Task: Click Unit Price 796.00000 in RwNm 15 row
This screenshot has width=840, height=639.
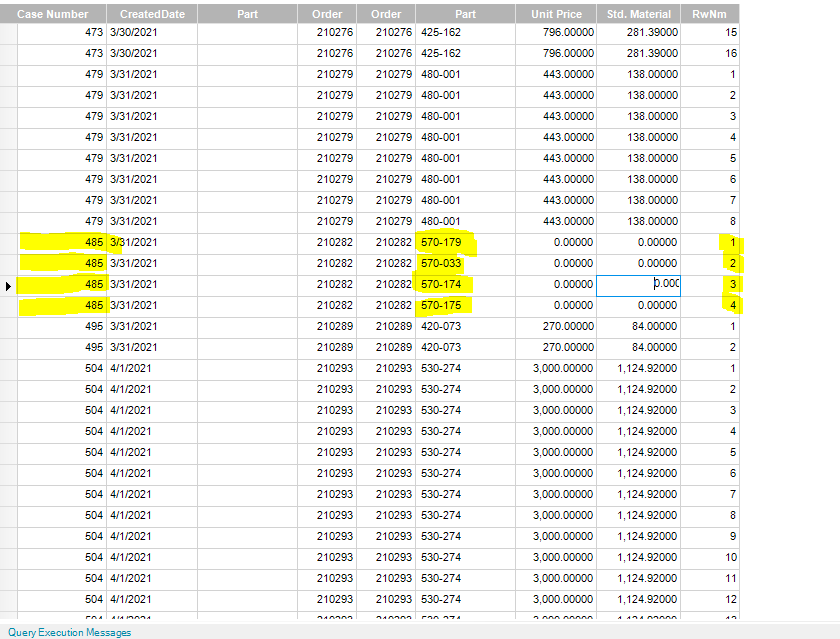Action: click(x=556, y=33)
